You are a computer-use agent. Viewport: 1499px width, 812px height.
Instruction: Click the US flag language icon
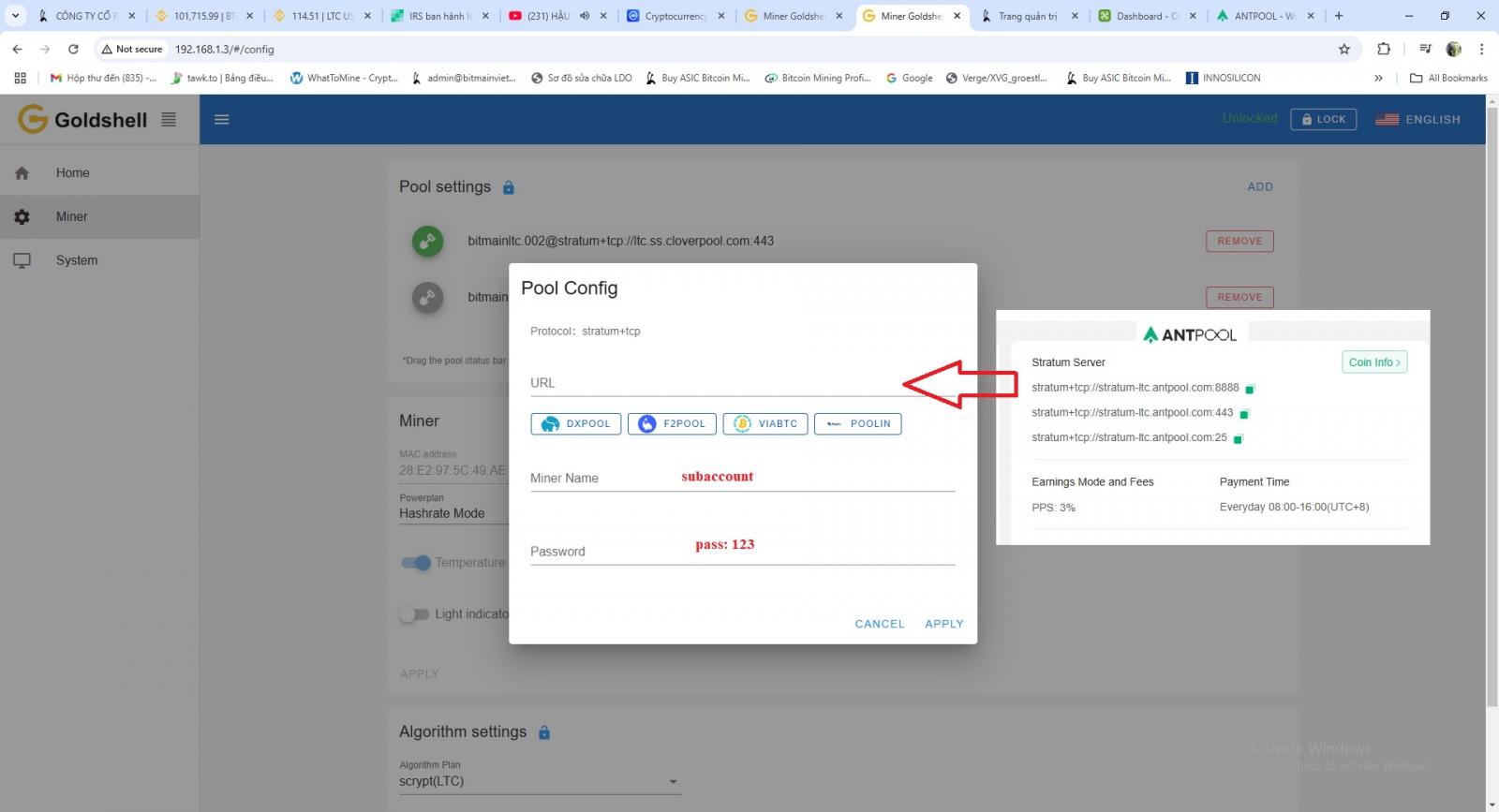coord(1388,120)
